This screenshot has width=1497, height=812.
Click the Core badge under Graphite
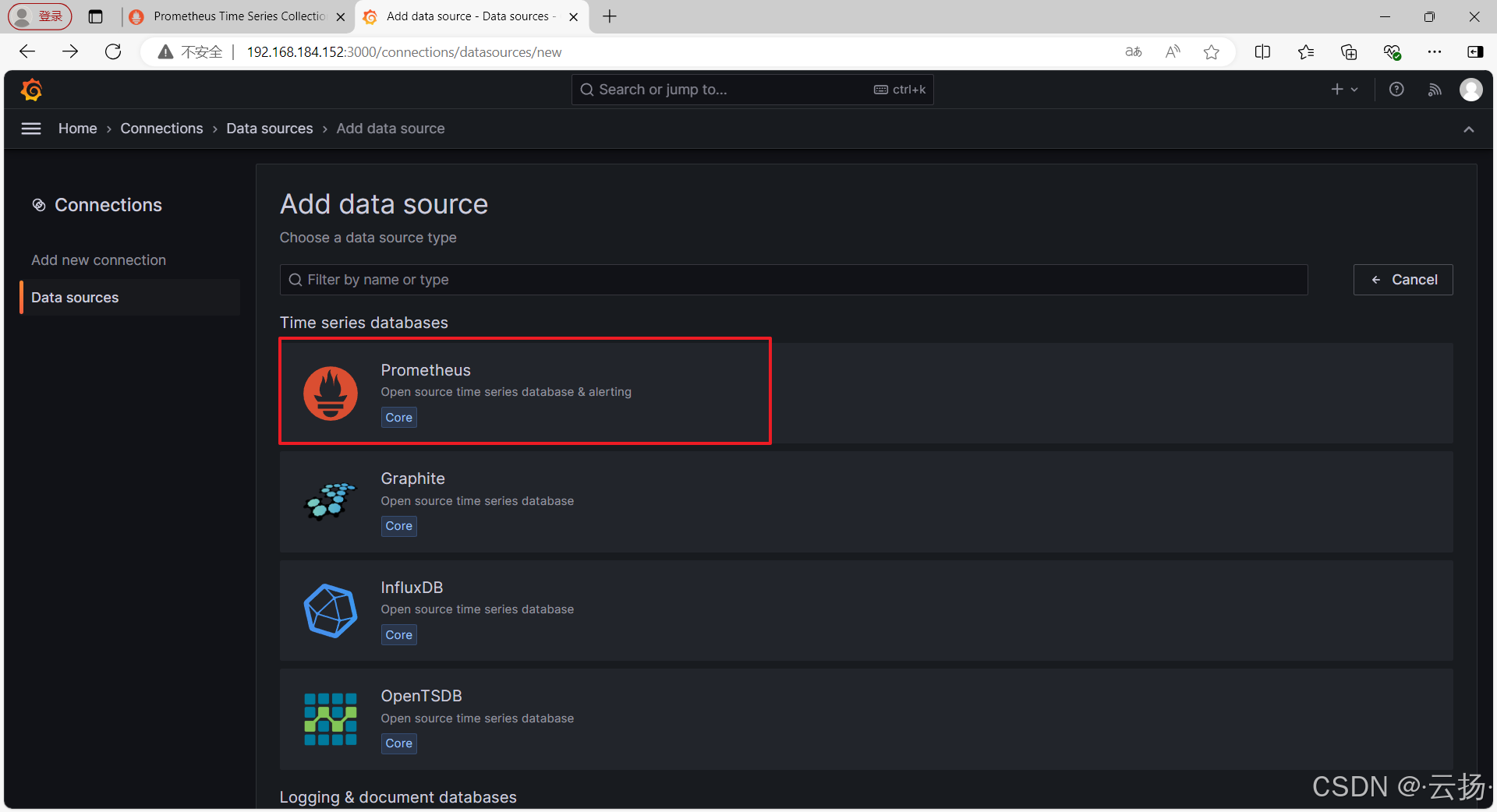[399, 526]
